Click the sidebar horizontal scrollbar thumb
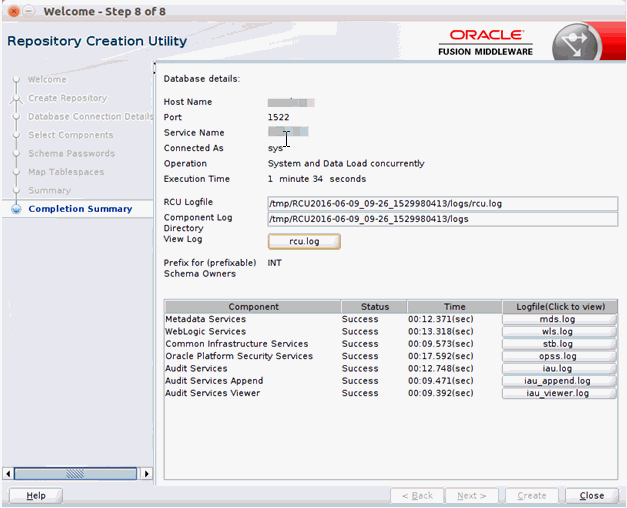The width and height of the screenshot is (627, 508). [x=76, y=474]
